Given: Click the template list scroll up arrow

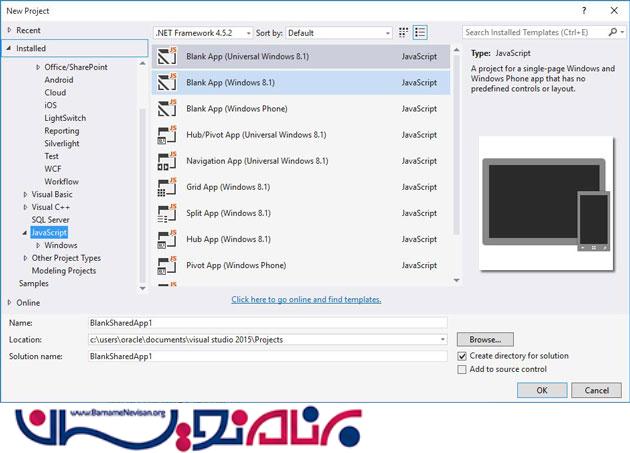Looking at the screenshot, I should (x=456, y=50).
